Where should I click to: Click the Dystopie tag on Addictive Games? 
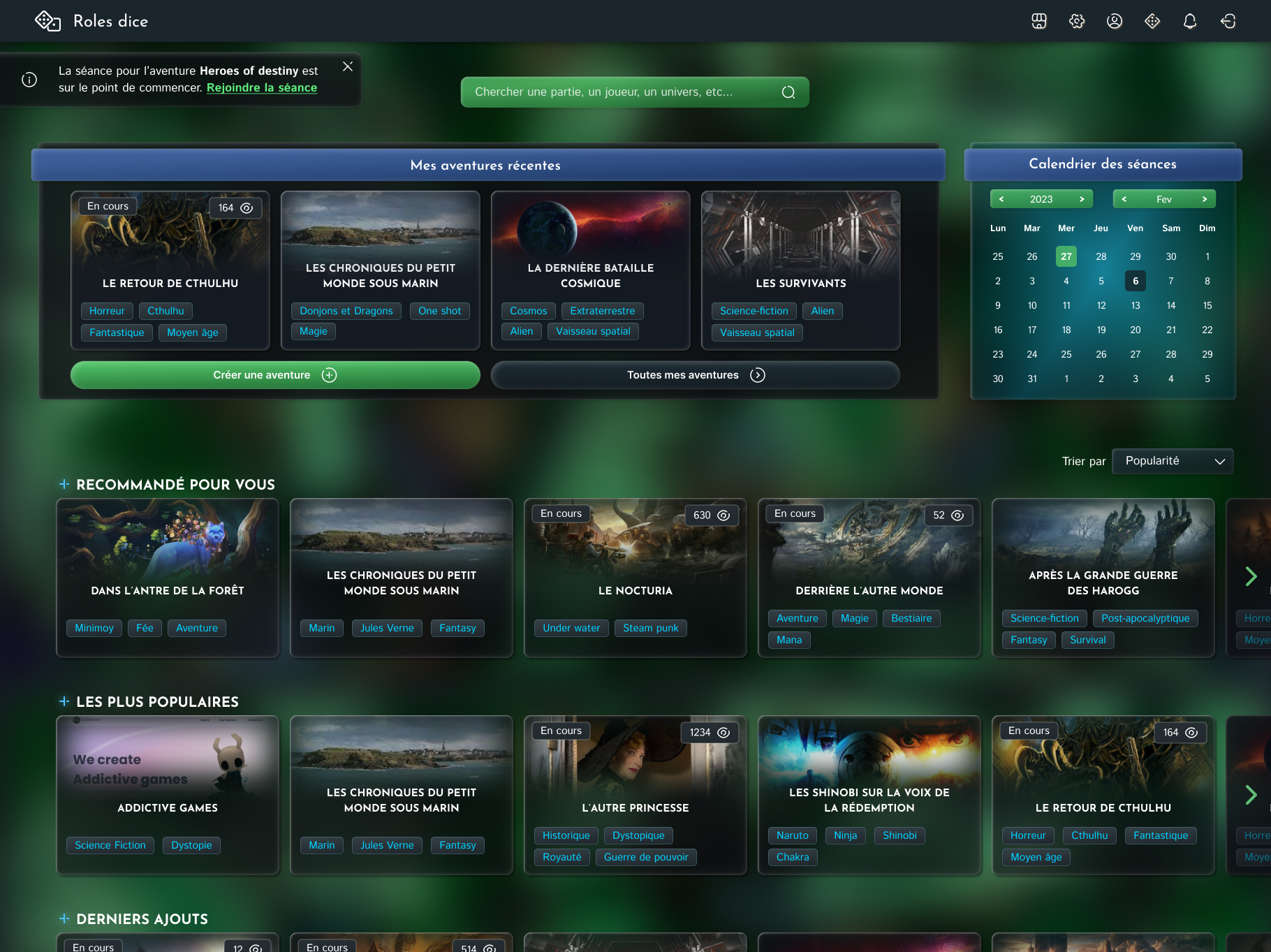pyautogui.click(x=191, y=845)
